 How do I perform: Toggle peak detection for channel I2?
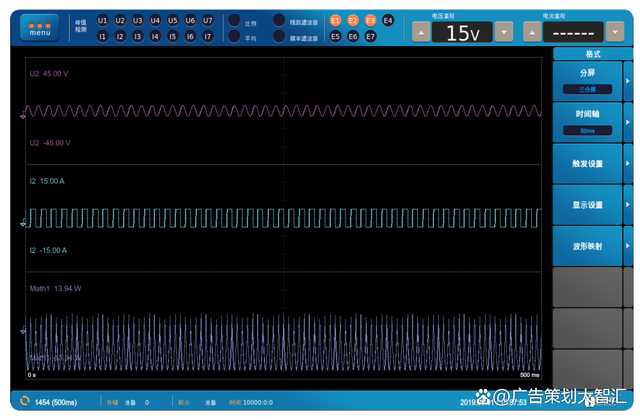pyautogui.click(x=120, y=36)
